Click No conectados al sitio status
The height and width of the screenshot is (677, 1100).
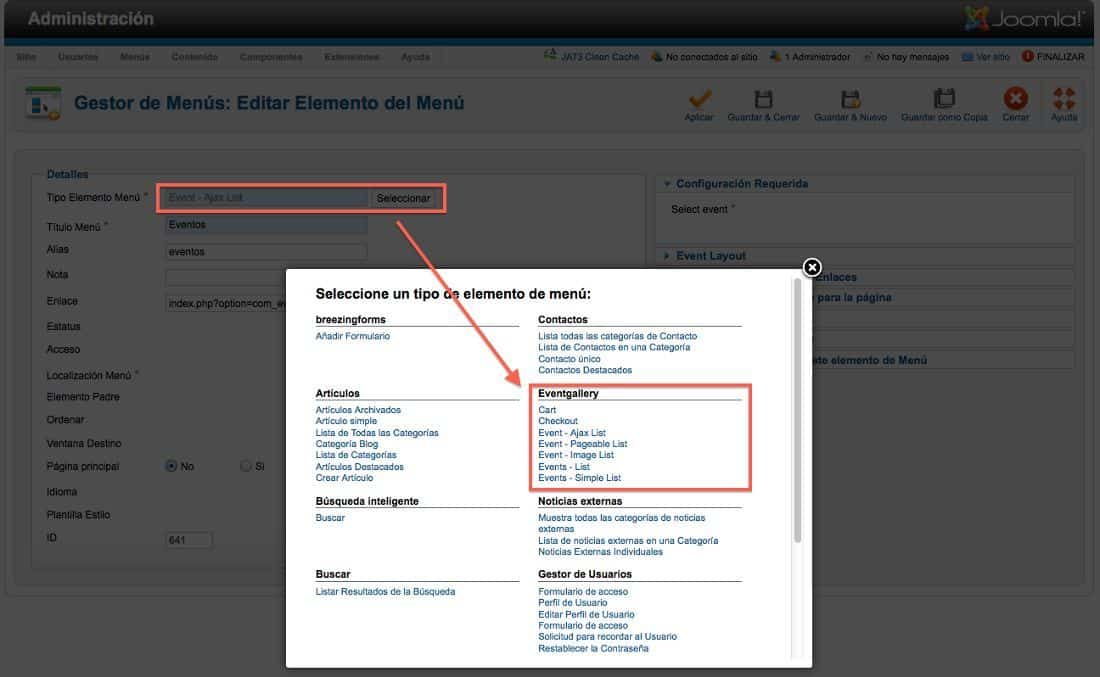pos(704,56)
